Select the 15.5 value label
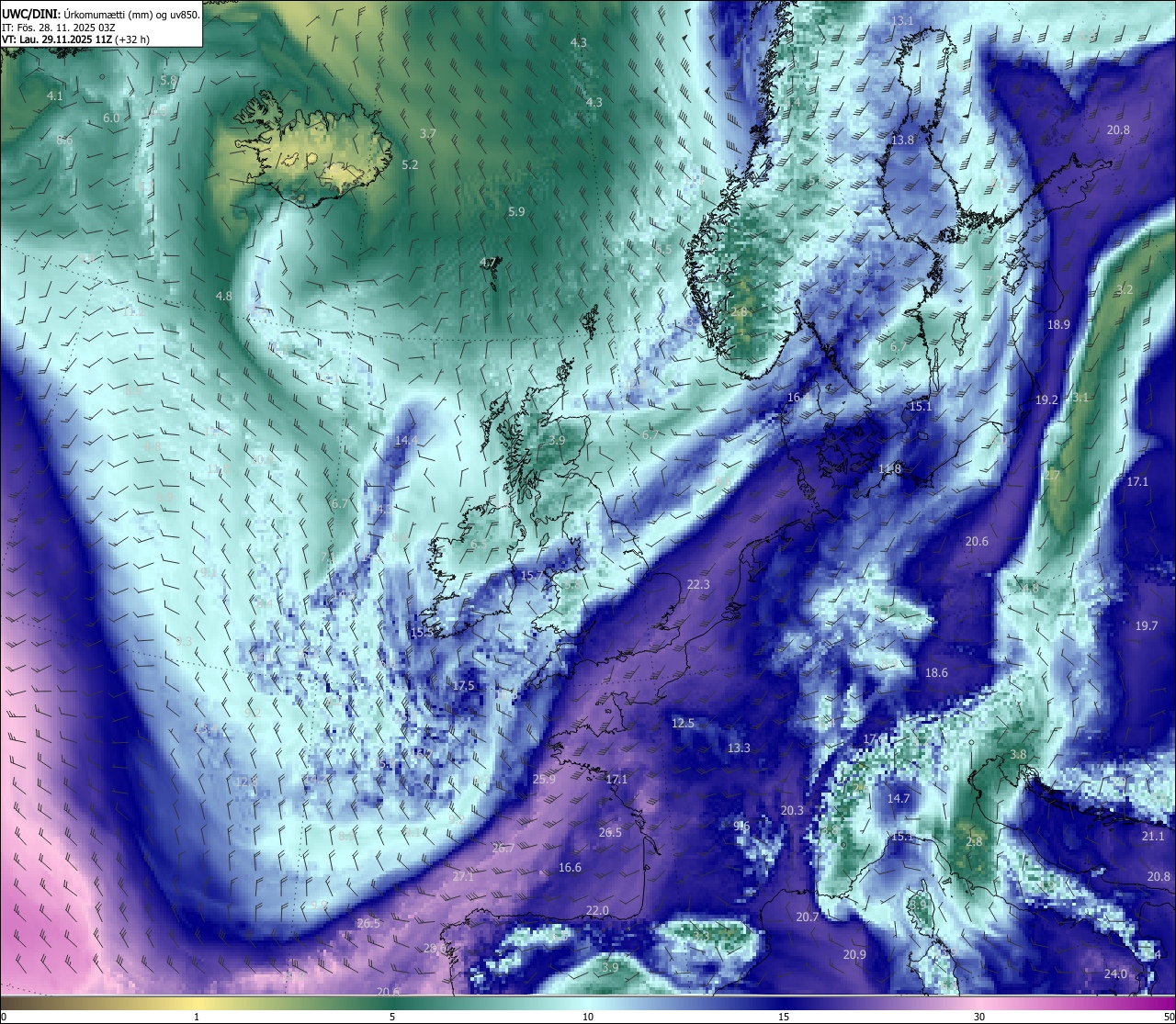Image resolution: width=1176 pixels, height=1024 pixels. coord(422,633)
